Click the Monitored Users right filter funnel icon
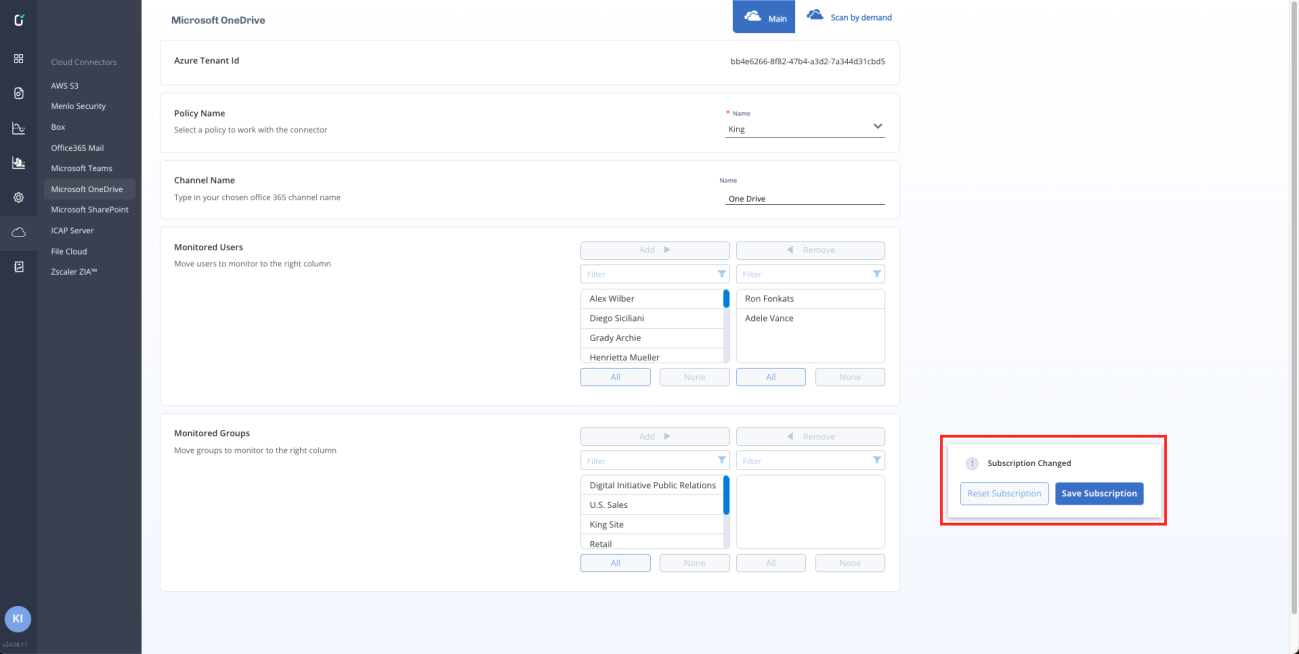 (877, 274)
